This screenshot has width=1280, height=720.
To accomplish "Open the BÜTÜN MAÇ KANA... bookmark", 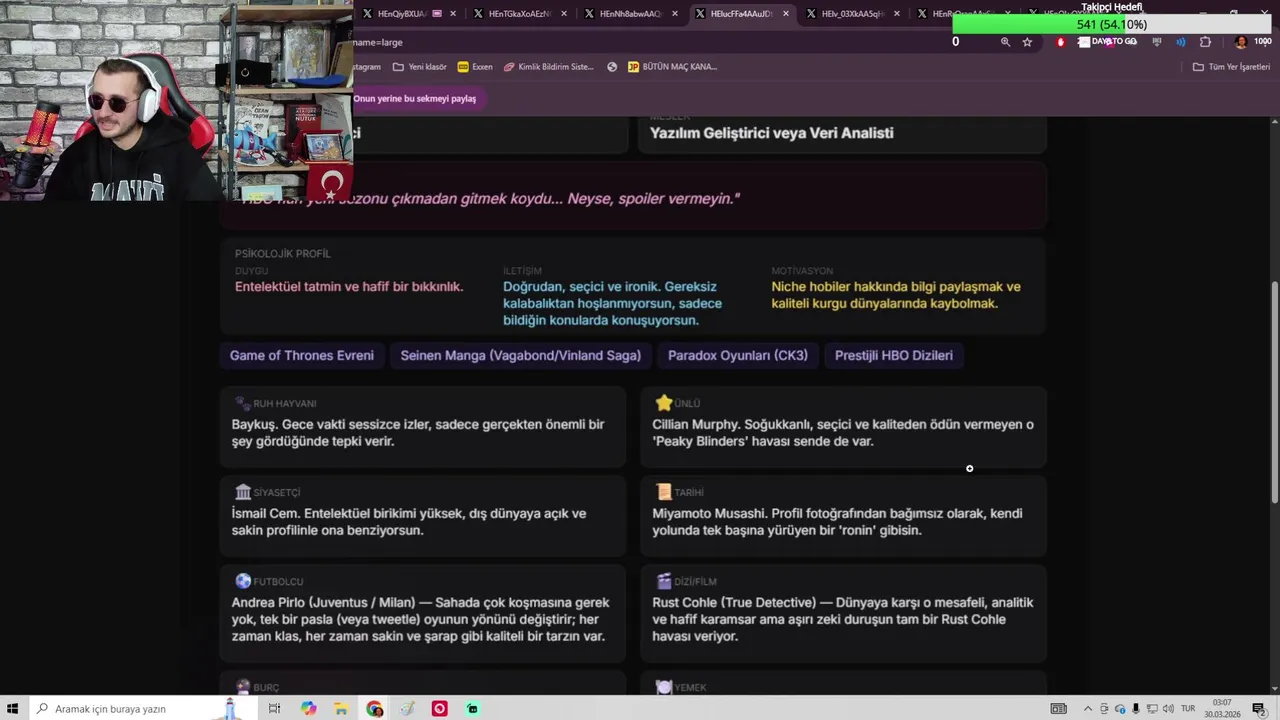I will pyautogui.click(x=672, y=67).
